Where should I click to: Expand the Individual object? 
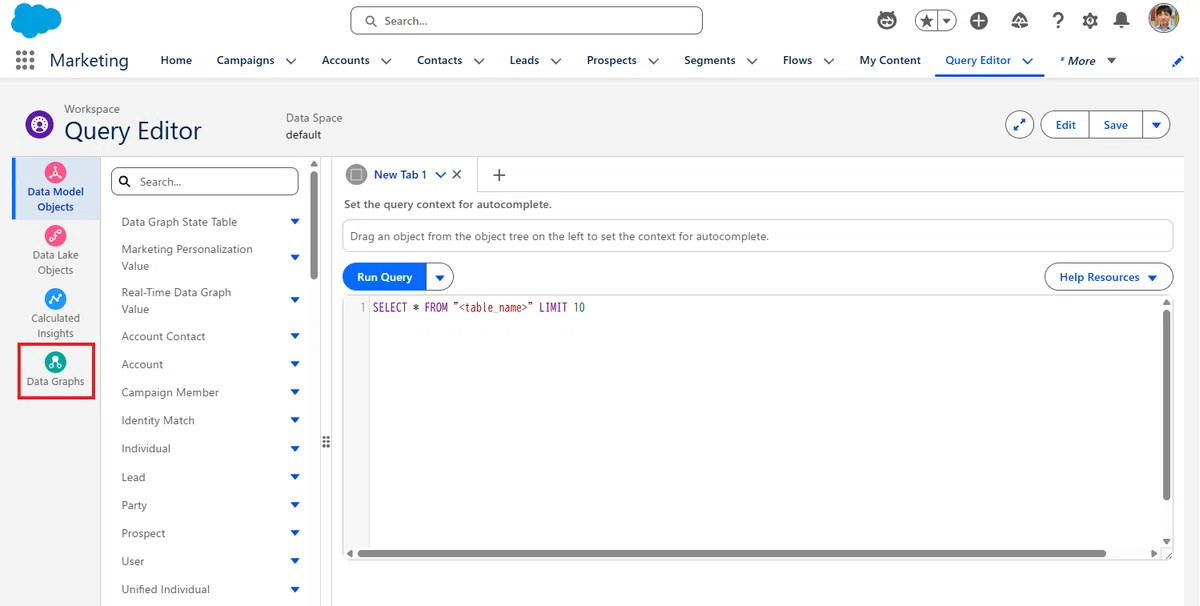(295, 448)
